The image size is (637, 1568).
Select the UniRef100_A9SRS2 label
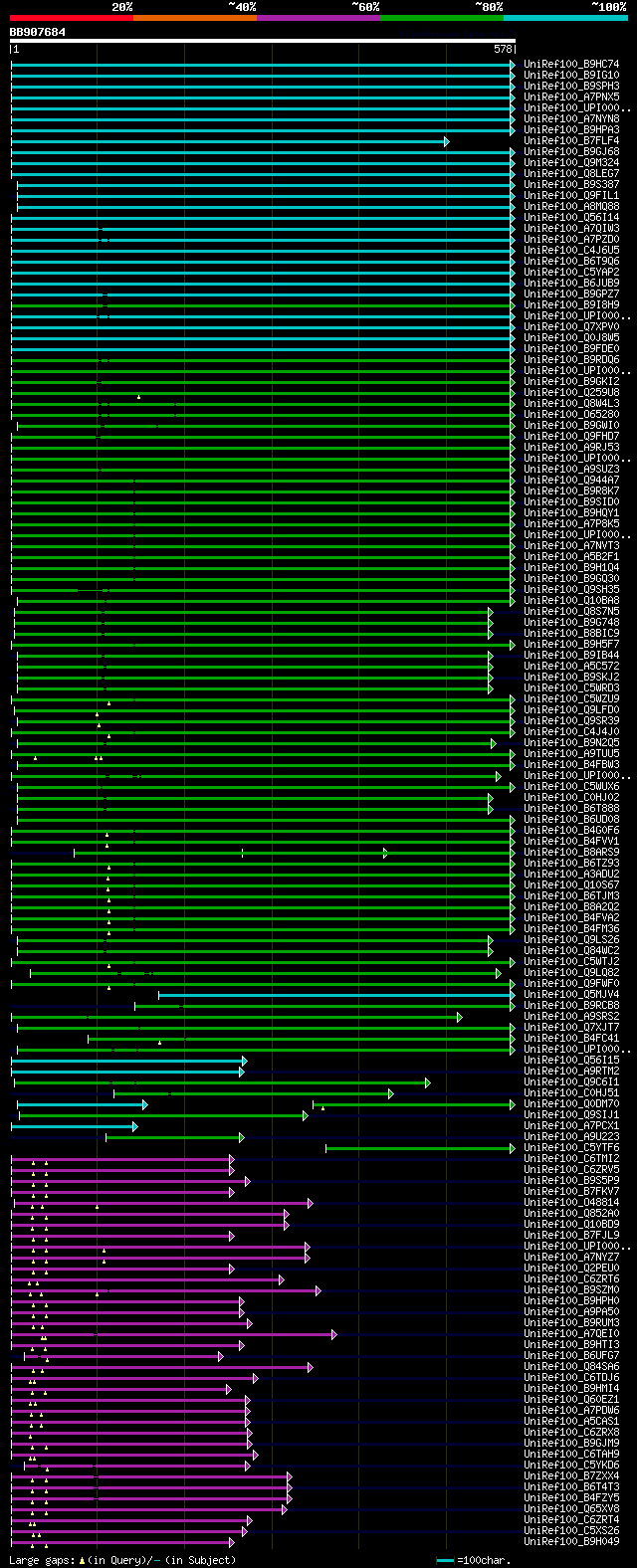click(571, 1017)
